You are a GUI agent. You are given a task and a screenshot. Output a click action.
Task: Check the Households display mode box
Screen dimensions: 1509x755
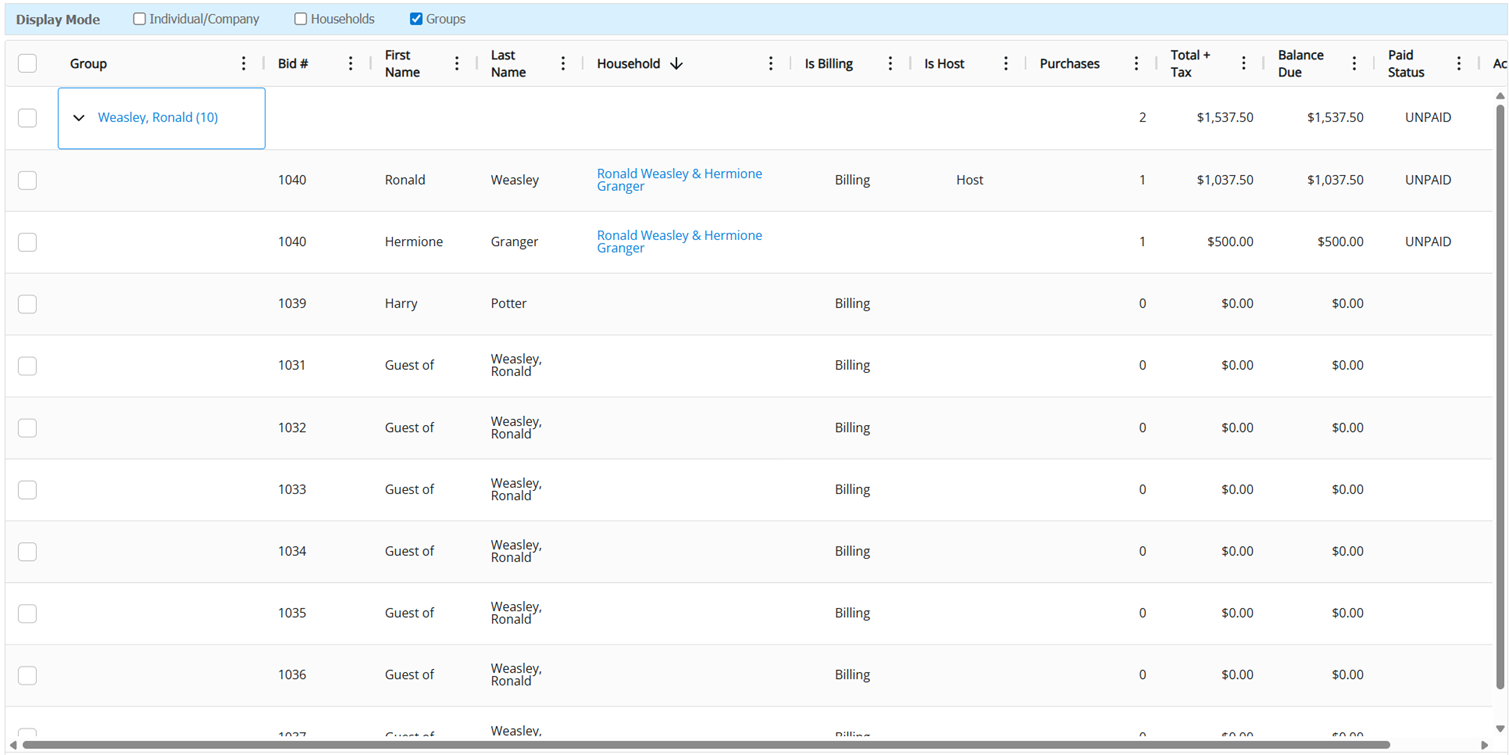click(x=301, y=19)
